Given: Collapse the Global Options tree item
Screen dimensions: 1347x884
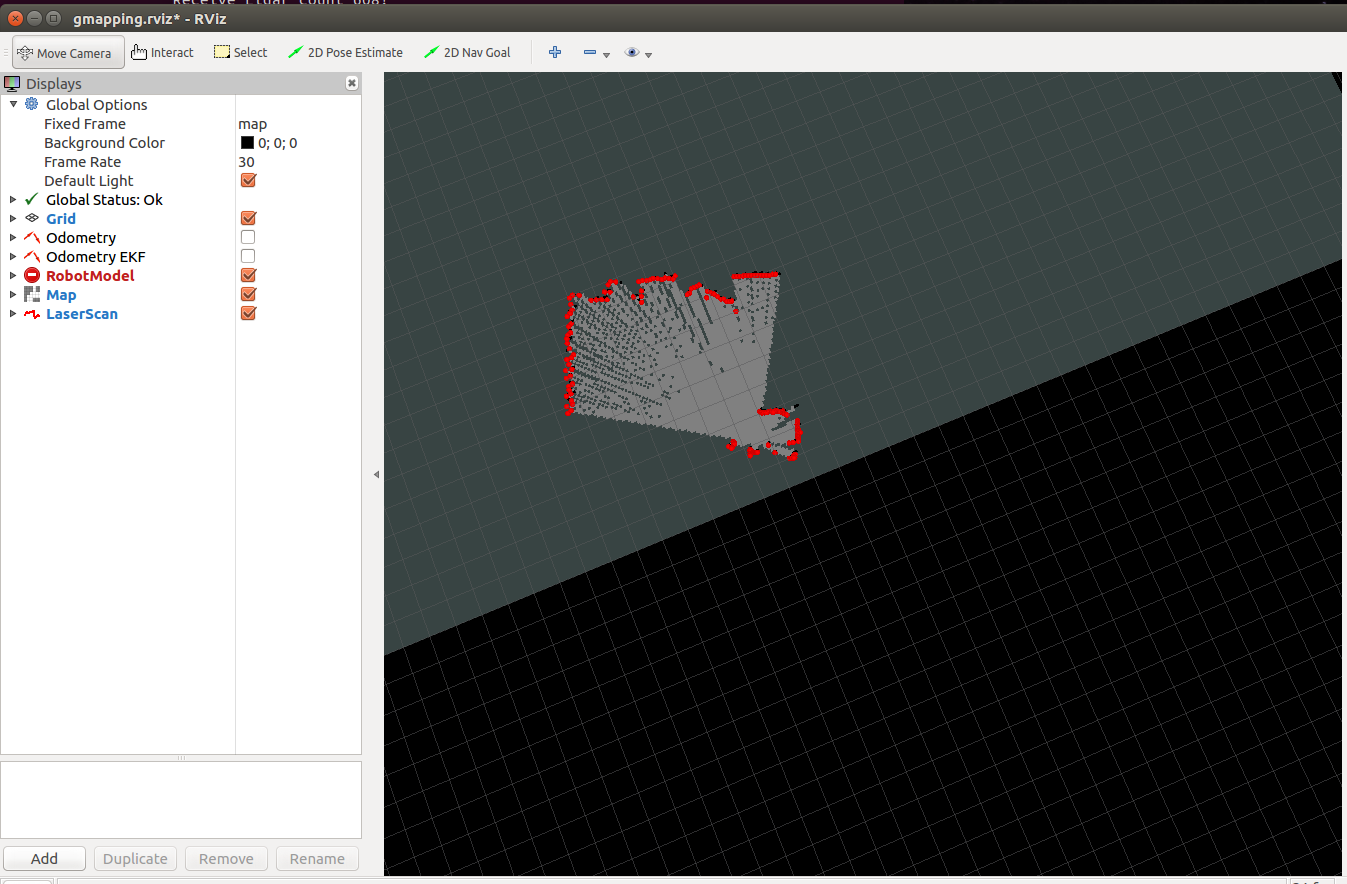Looking at the screenshot, I should (13, 105).
